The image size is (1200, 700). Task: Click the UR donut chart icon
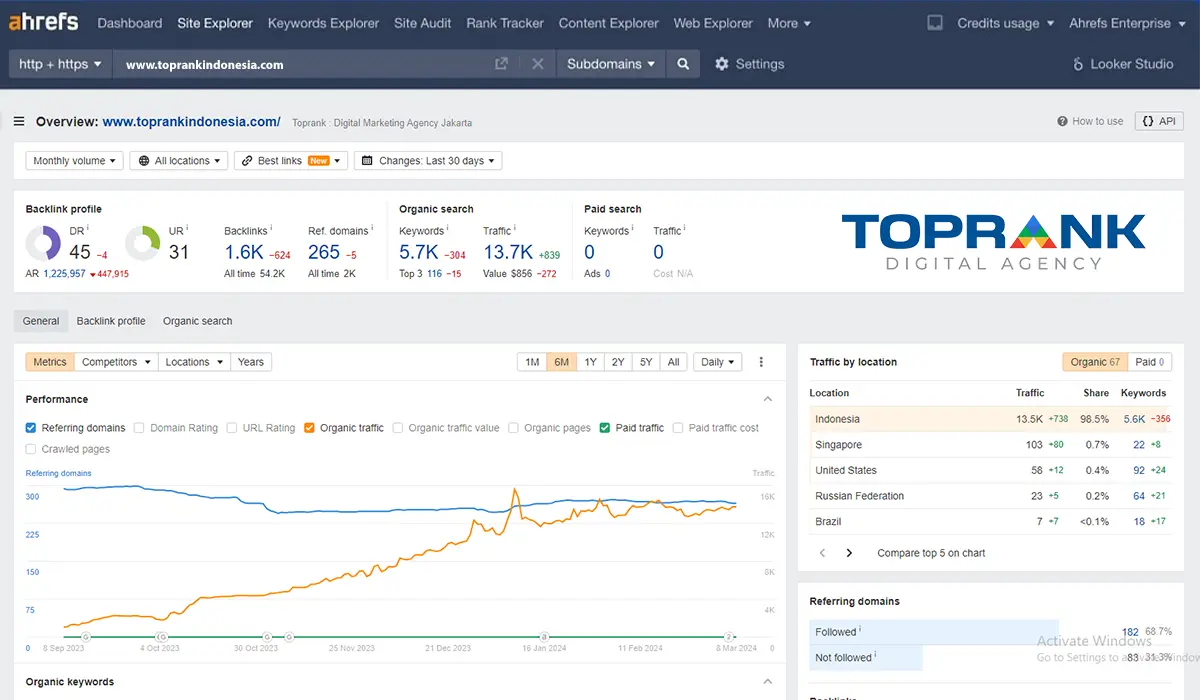143,244
